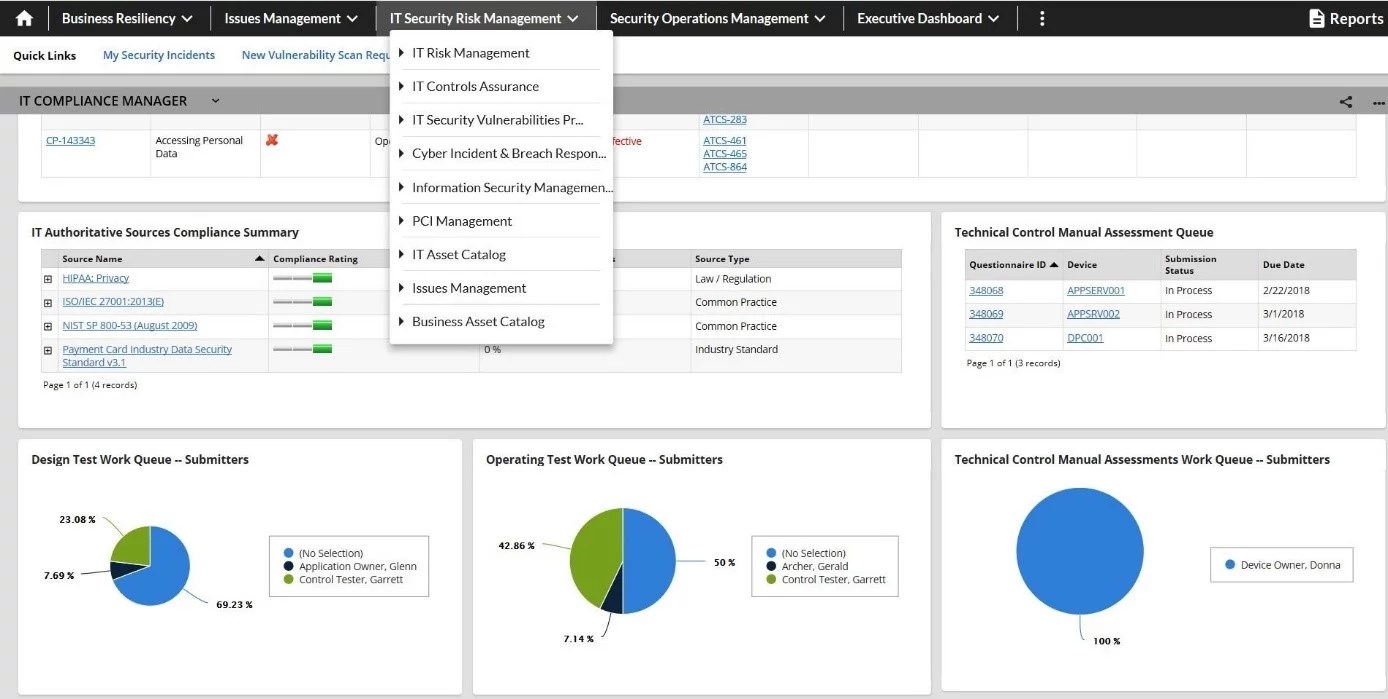The image size is (1388, 699).
Task: Expand the NIST SP 800-53 source row
Action: click(x=47, y=325)
